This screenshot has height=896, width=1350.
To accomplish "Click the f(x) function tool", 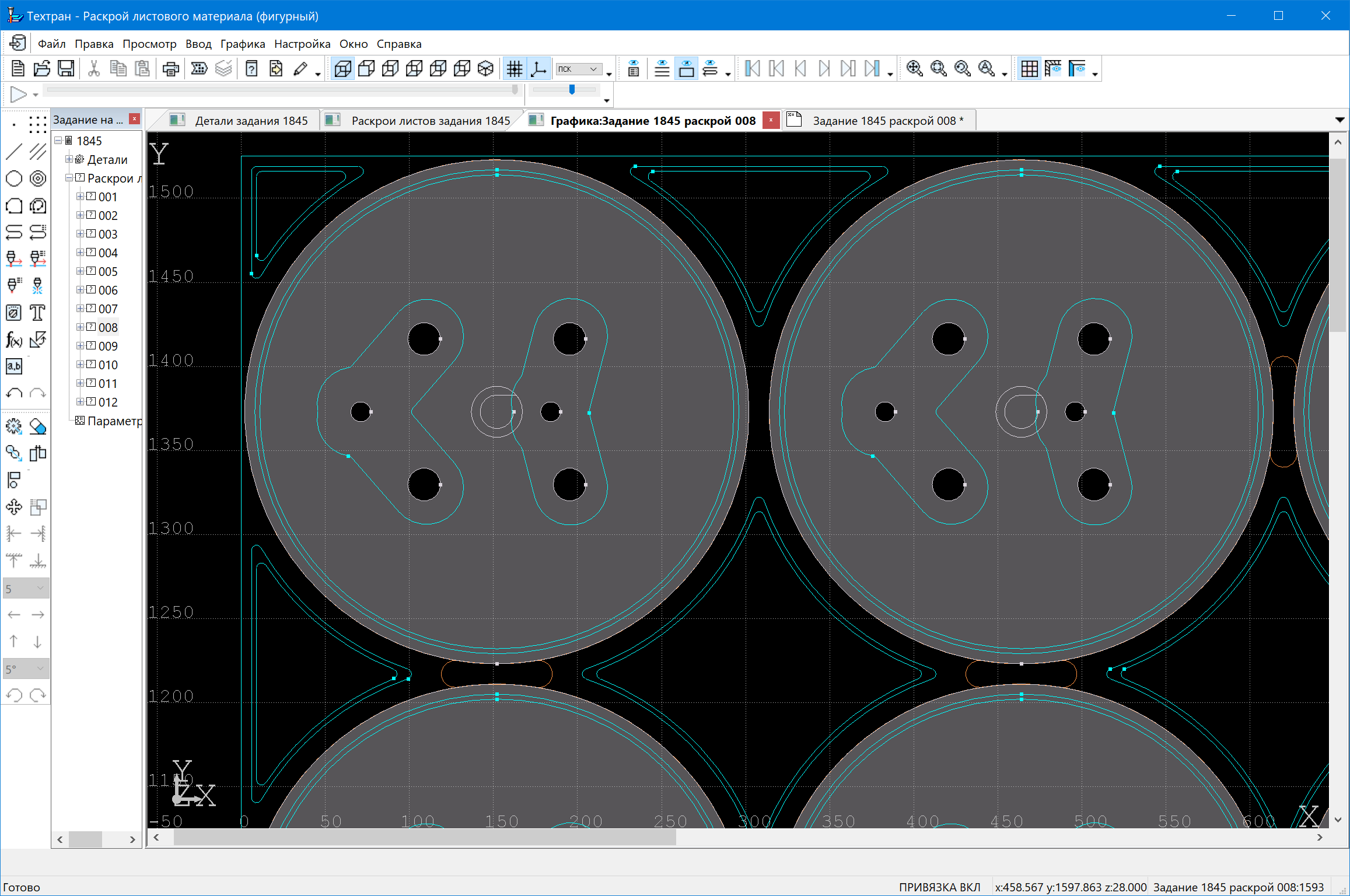I will coord(14,339).
